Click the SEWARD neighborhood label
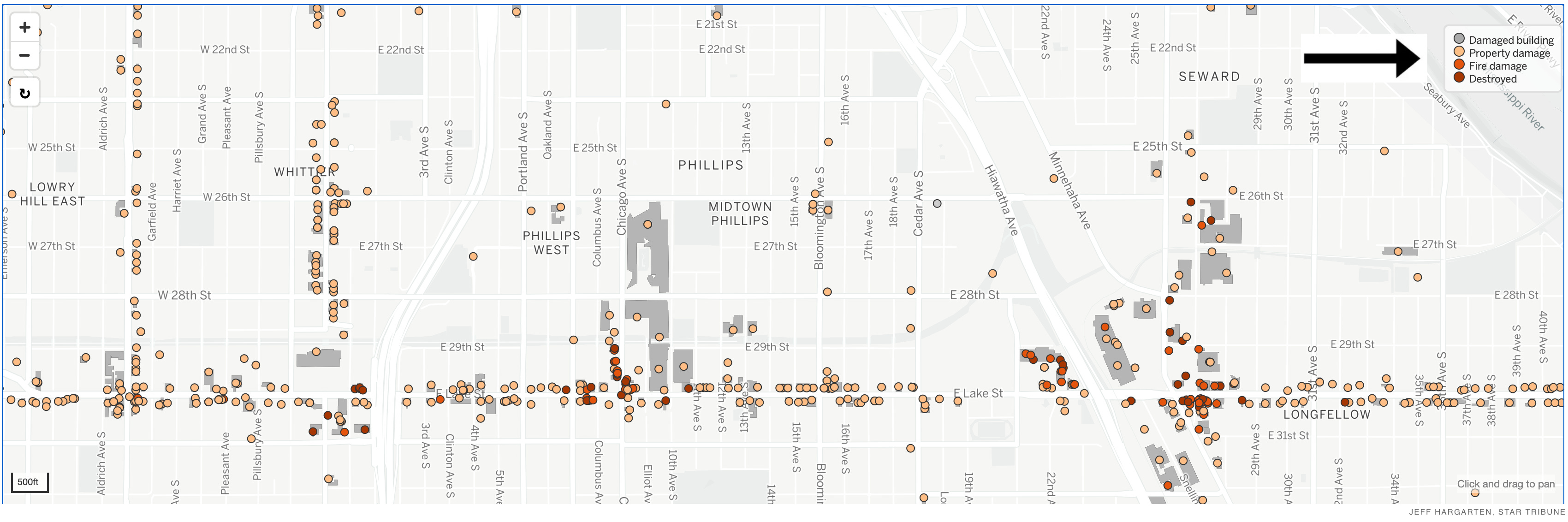The height and width of the screenshot is (522, 1568). (1209, 77)
